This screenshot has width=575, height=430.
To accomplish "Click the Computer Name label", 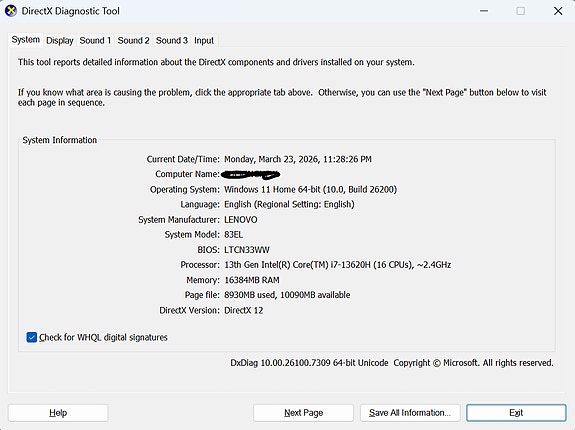I will pyautogui.click(x=187, y=174).
